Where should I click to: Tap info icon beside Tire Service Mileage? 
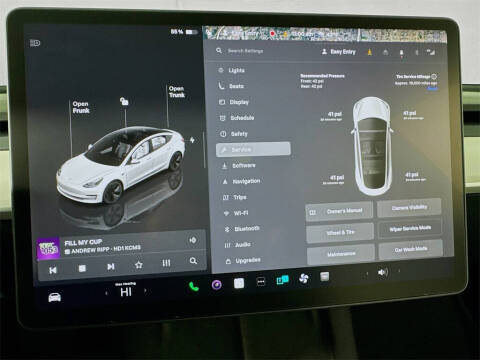[434, 76]
